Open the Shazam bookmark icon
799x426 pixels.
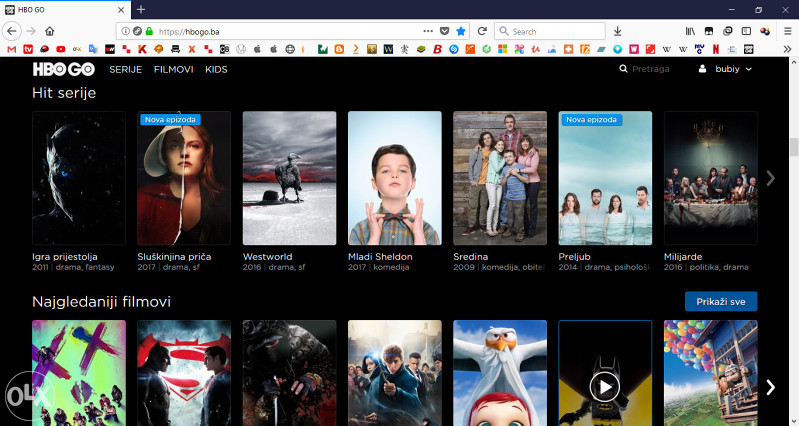[x=454, y=49]
